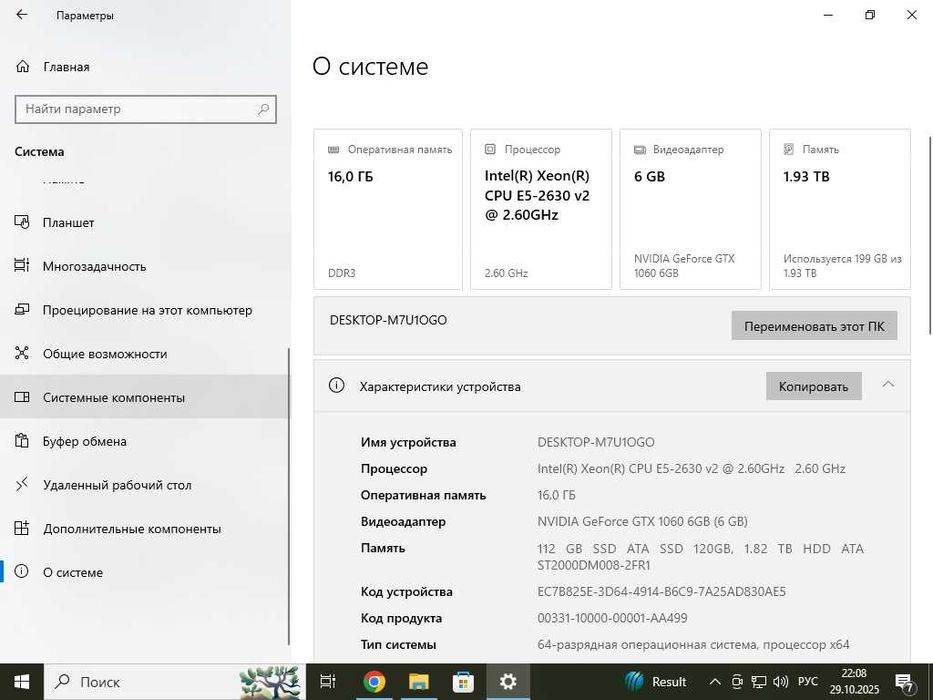Open Проецирование на этот компьютер
The height and width of the screenshot is (700, 933).
pyautogui.click(x=145, y=310)
